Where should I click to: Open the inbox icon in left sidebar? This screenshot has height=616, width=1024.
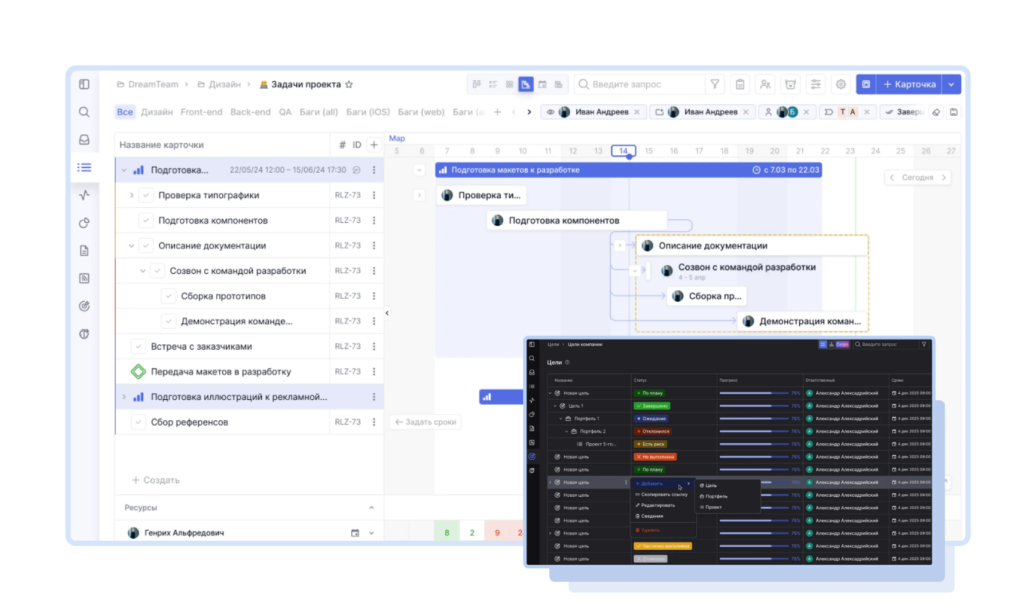click(x=85, y=140)
